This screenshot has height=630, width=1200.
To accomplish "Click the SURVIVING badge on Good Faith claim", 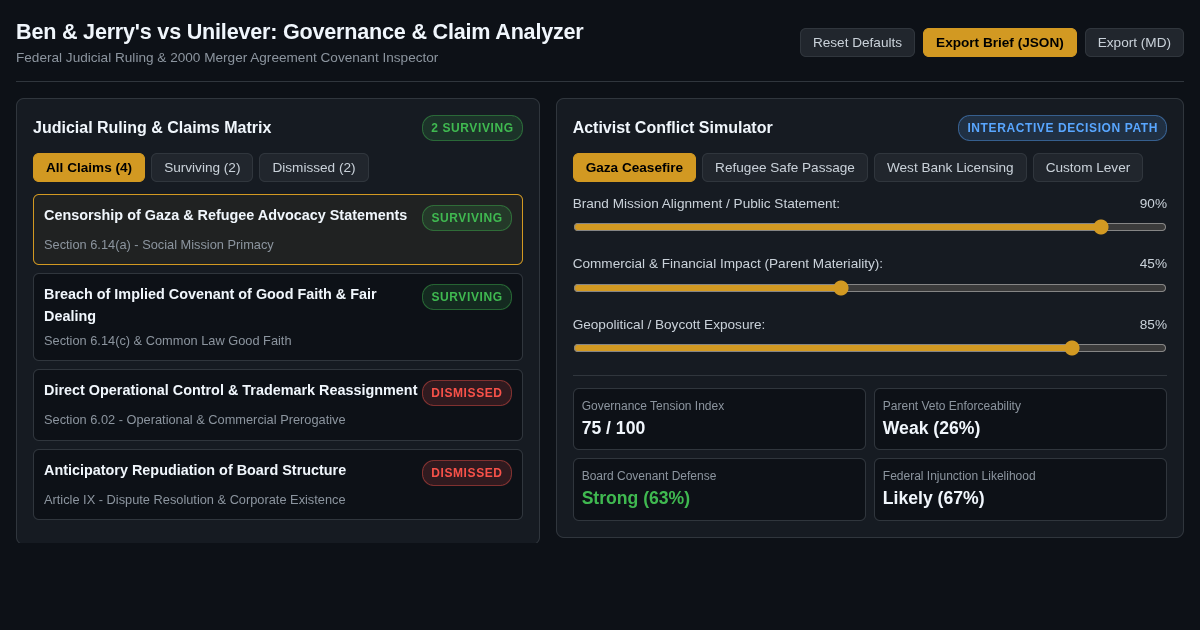I will pyautogui.click(x=467, y=297).
